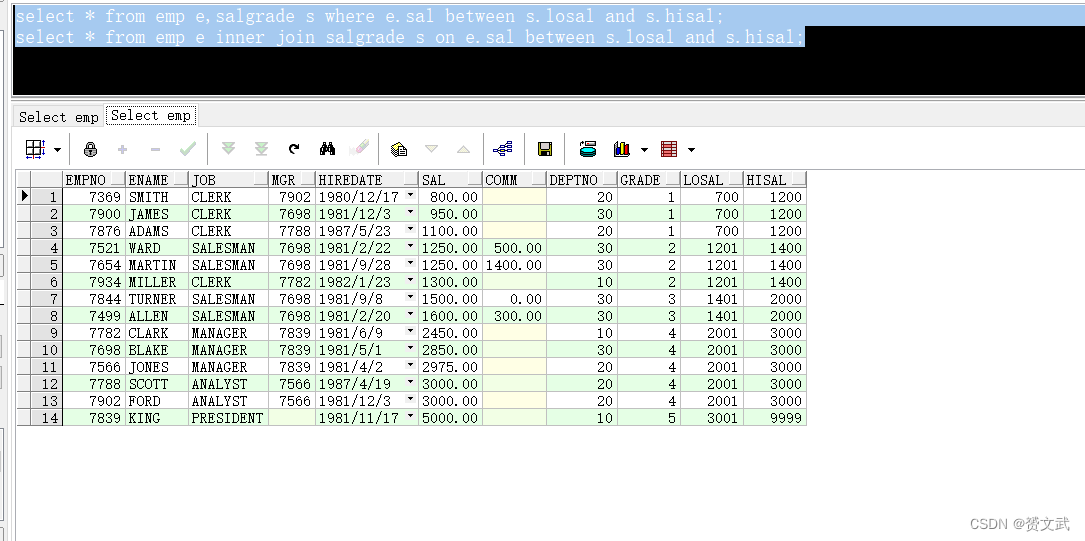Refresh the query results grid

pos(294,149)
